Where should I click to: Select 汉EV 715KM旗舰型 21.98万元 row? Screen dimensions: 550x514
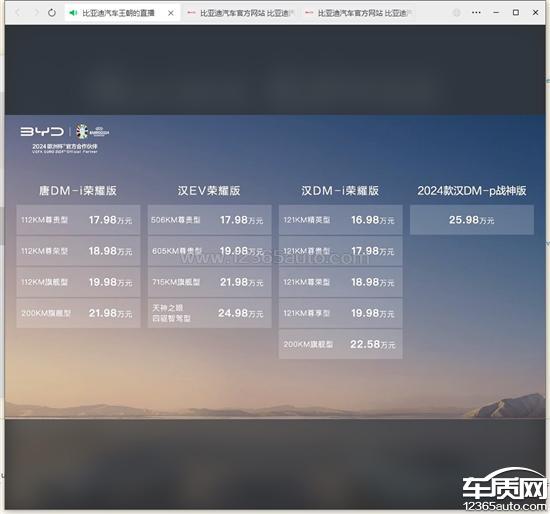[x=209, y=282]
